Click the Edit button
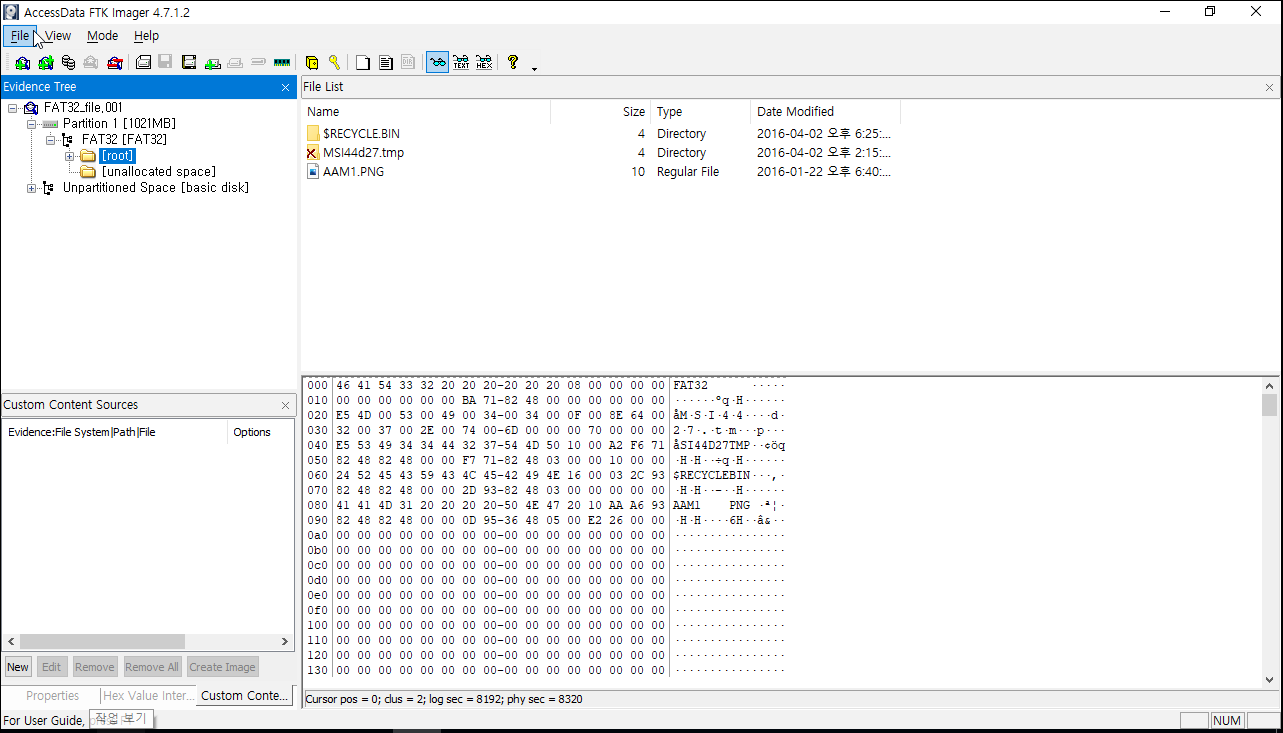 [52, 667]
